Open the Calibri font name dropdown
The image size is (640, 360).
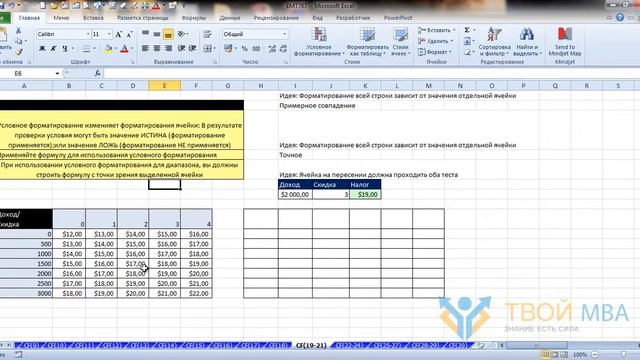coord(87,34)
